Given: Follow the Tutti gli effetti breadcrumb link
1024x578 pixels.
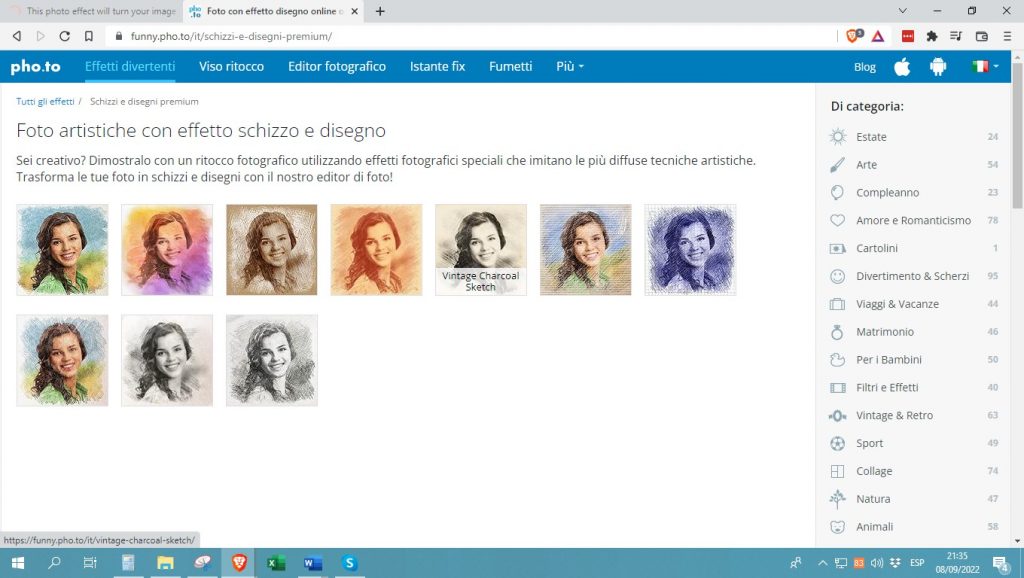Looking at the screenshot, I should [x=44, y=101].
